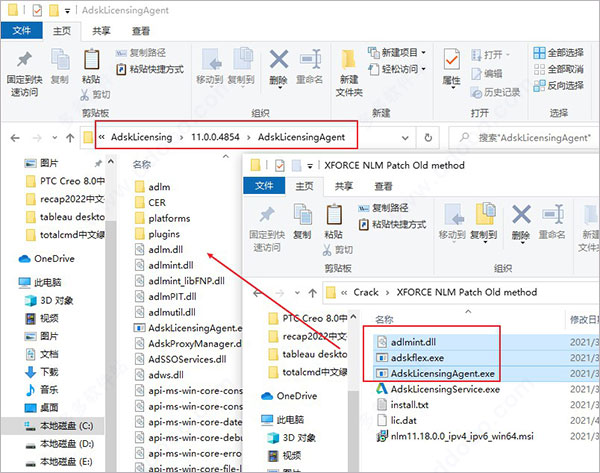Open recent locations dropdown in AdskLicensingAgent window
The width and height of the screenshot is (600, 473).
[x=55, y=138]
